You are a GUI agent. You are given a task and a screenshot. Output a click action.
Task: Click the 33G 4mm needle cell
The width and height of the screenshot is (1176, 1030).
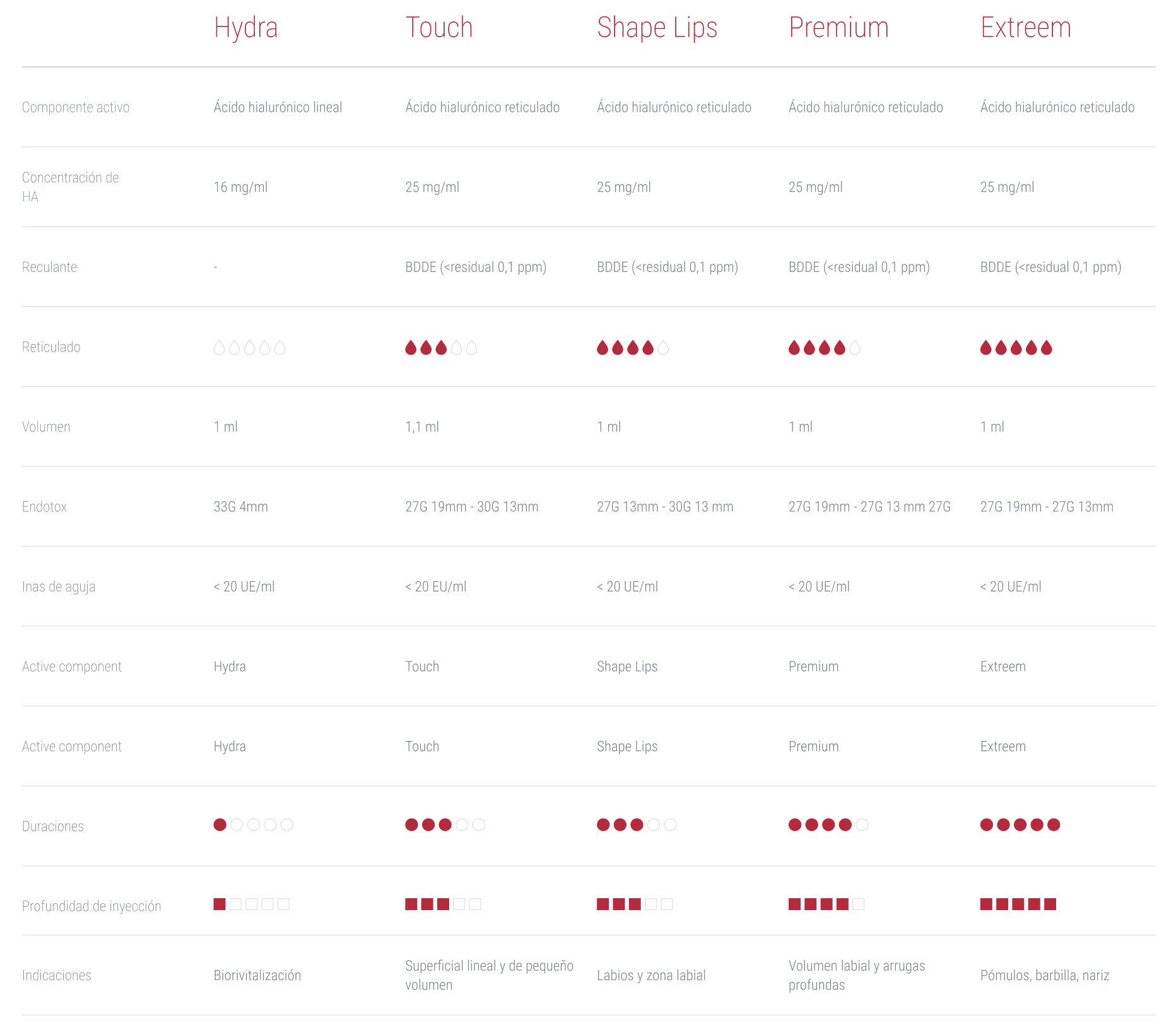tap(240, 507)
